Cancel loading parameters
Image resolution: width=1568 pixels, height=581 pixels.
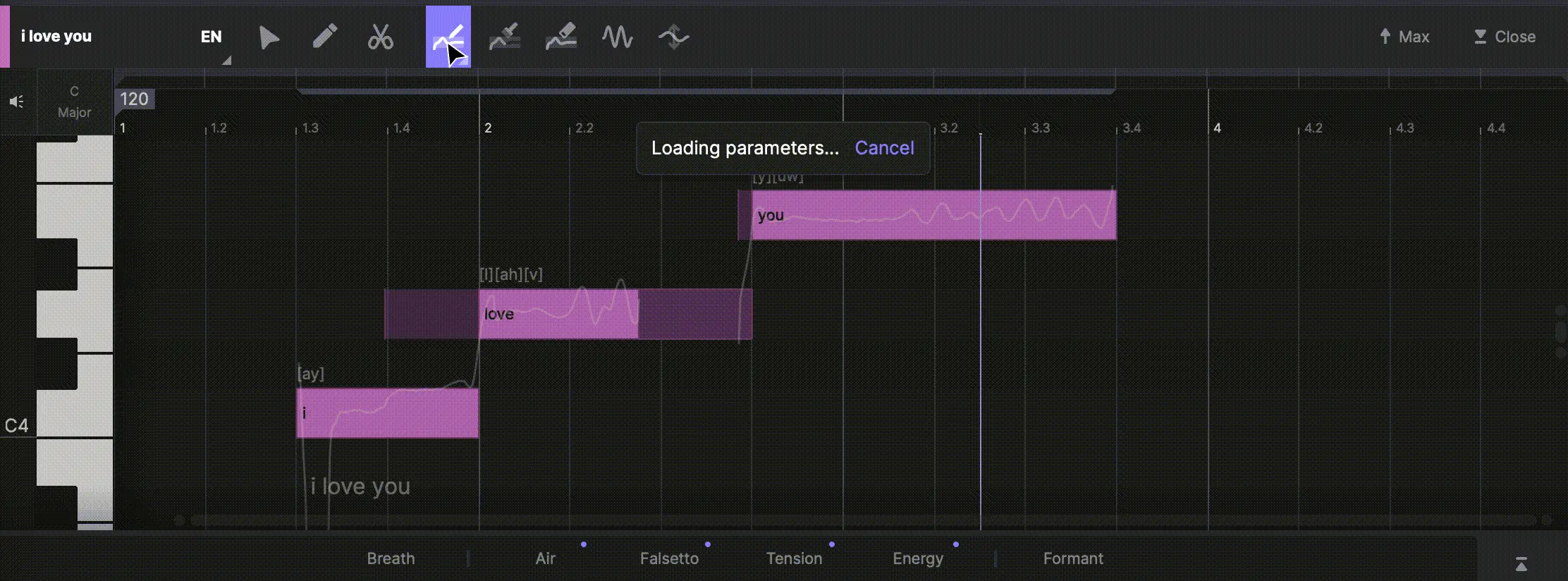(x=884, y=148)
